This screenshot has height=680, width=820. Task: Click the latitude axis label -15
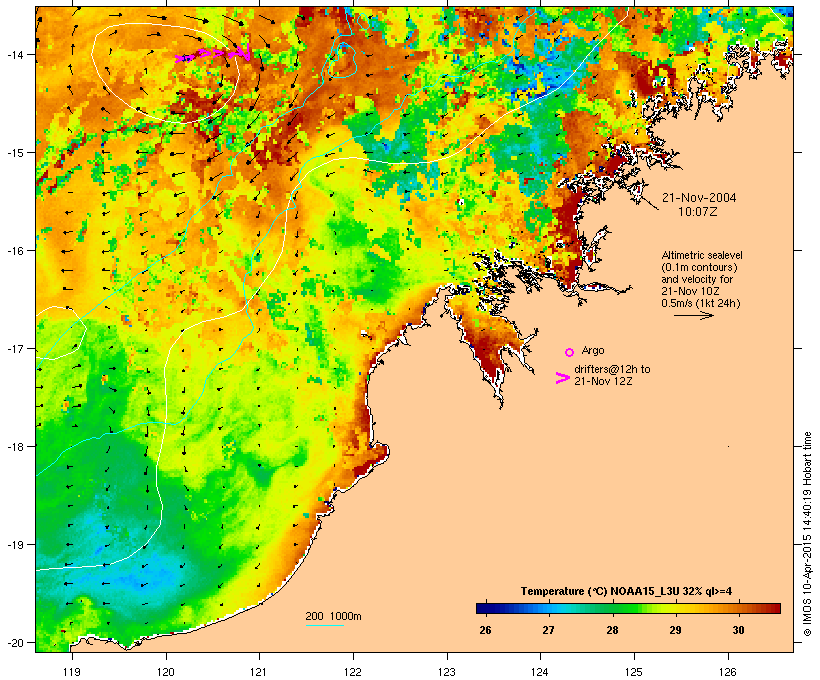(x=14, y=153)
